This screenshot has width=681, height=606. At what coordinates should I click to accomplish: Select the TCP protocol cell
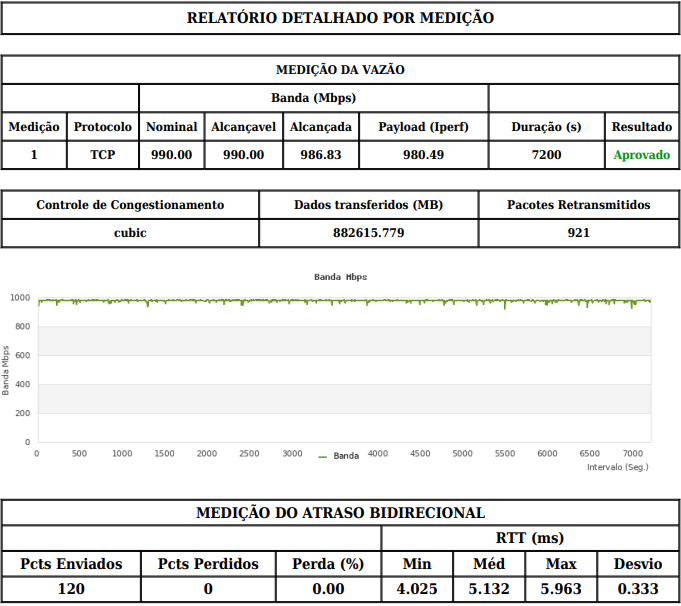coord(102,155)
